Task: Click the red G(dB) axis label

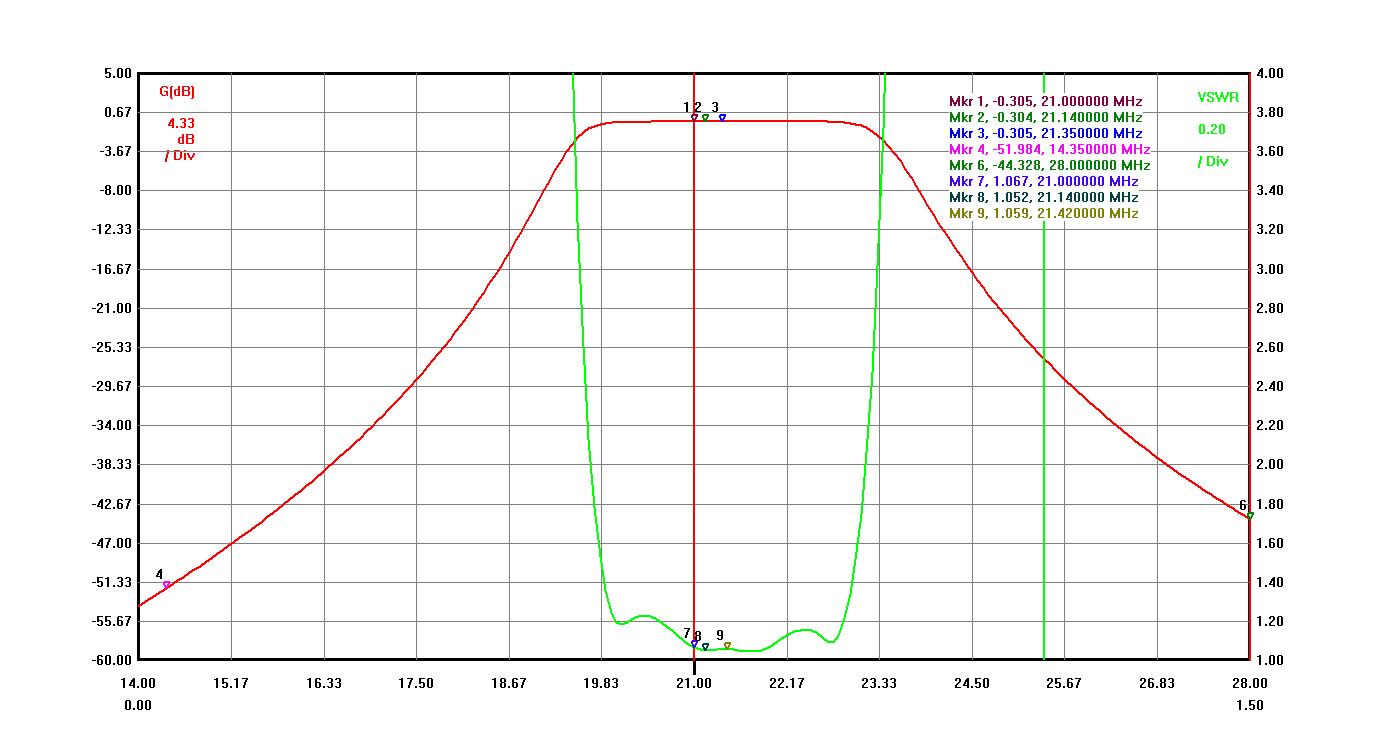Action: point(177,91)
